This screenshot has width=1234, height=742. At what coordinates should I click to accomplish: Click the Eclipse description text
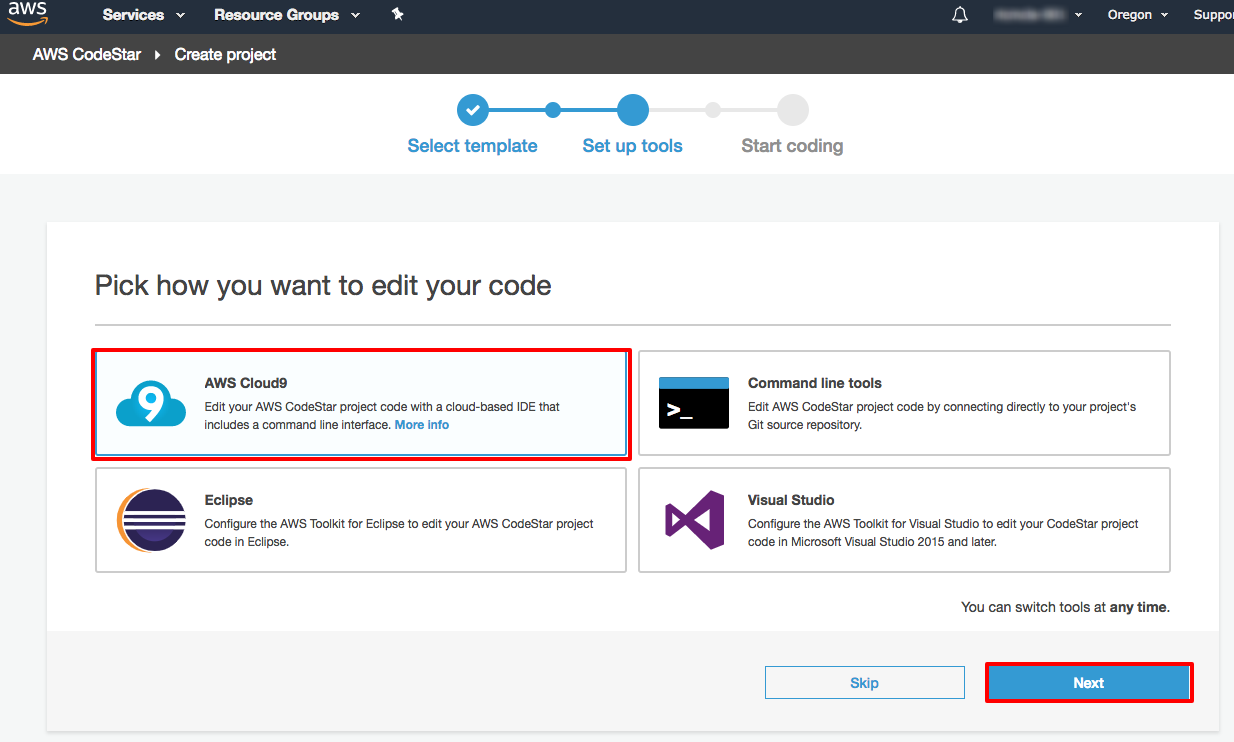[x=399, y=533]
